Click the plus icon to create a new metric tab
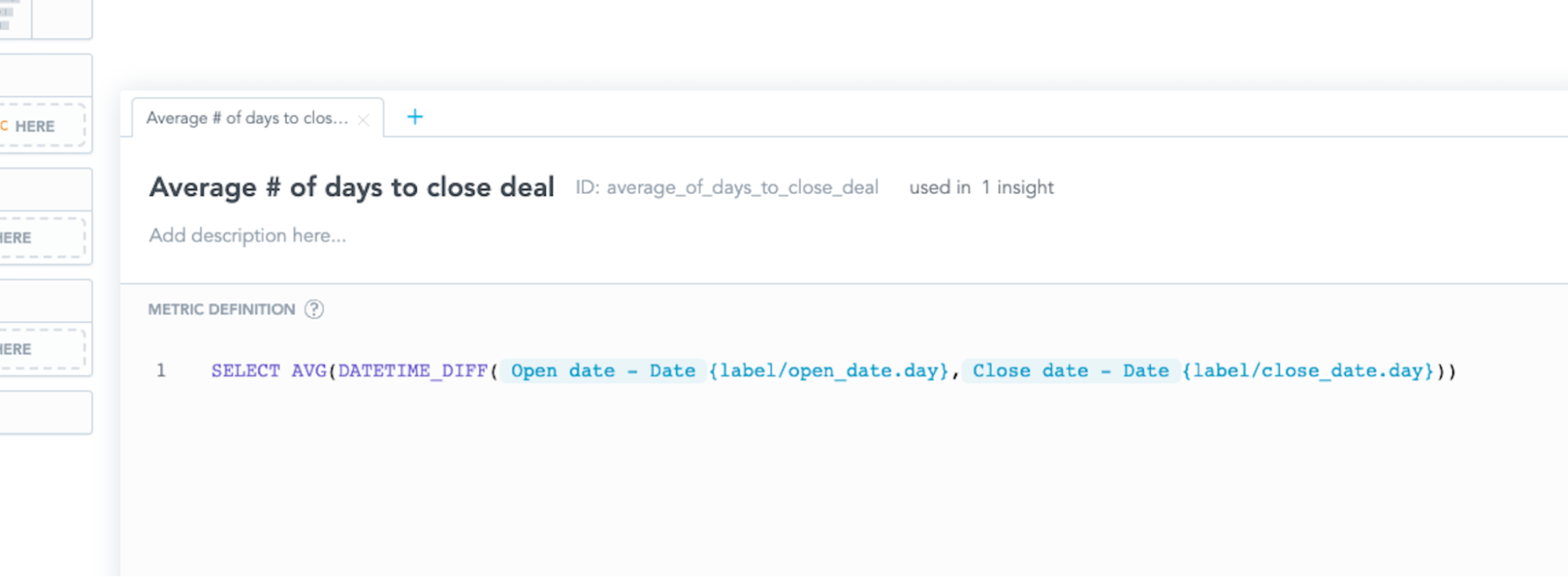The height and width of the screenshot is (577, 1568). 415,116
